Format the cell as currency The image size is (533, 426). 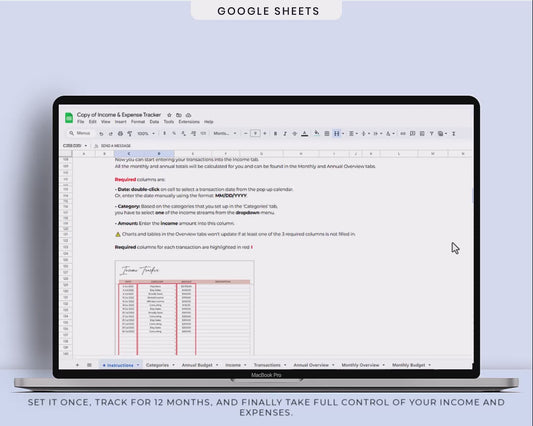click(165, 133)
